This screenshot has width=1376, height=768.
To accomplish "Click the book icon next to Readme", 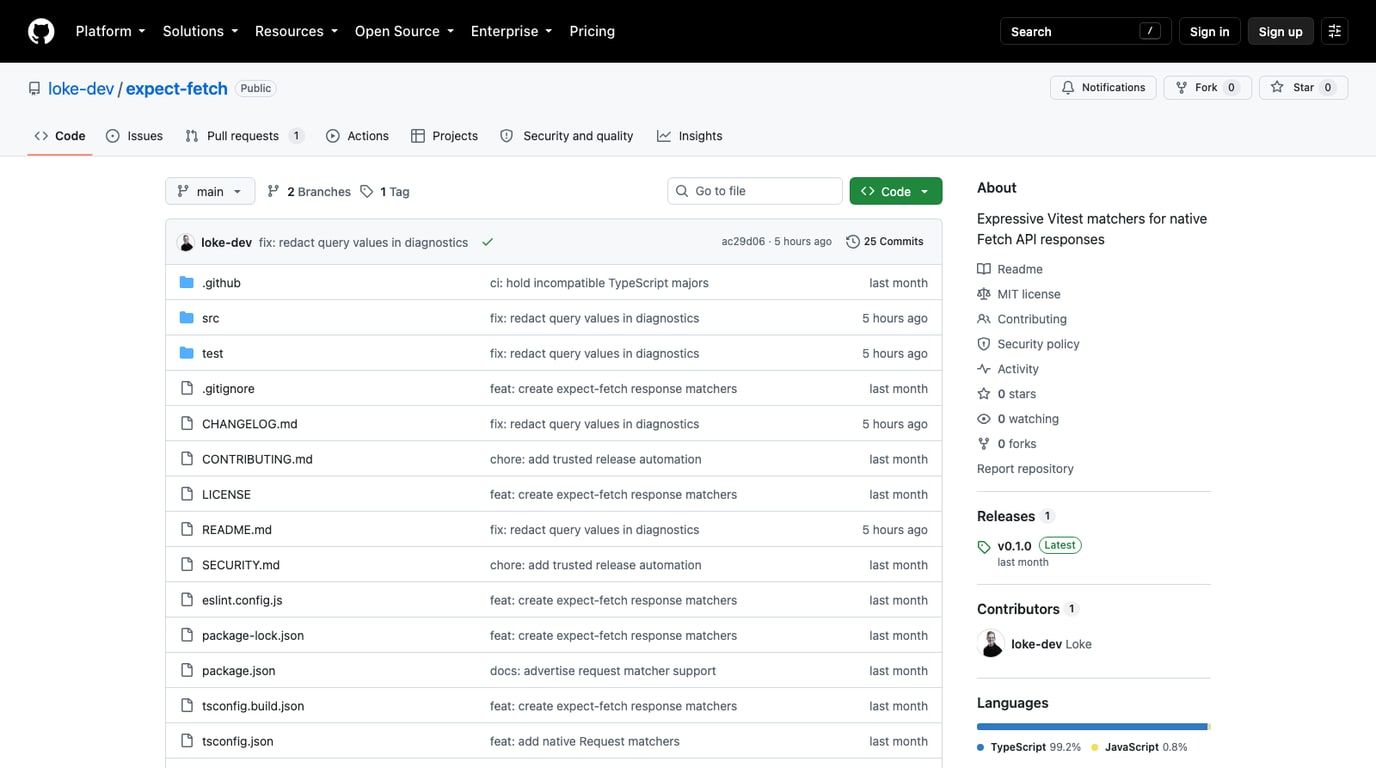I will click(x=984, y=269).
